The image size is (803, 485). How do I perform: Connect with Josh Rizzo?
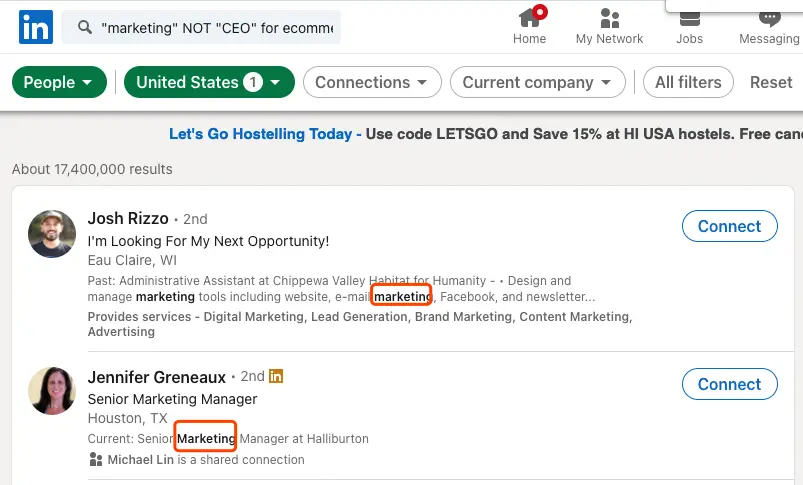[x=730, y=226]
